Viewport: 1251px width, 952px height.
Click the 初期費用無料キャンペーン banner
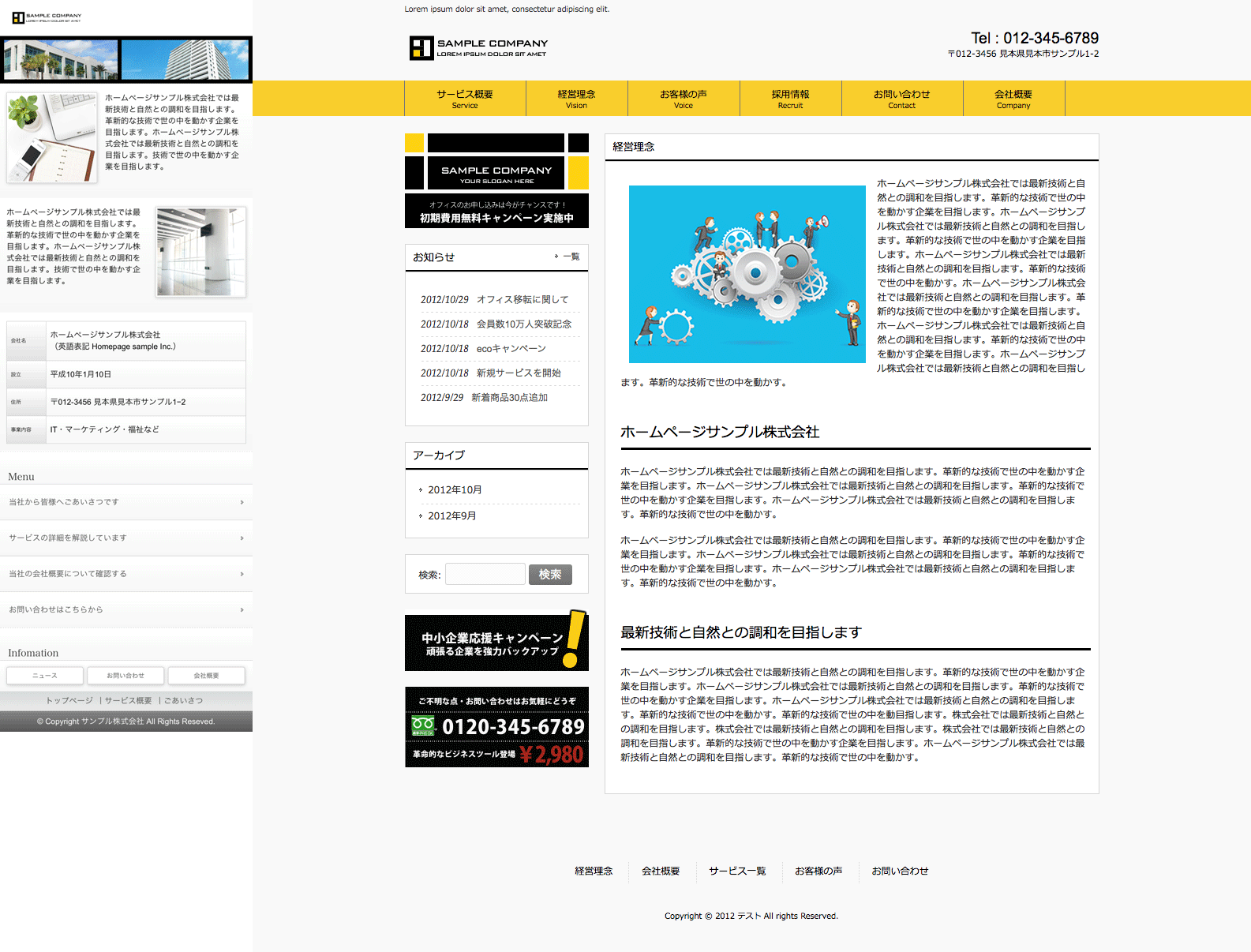click(496, 212)
